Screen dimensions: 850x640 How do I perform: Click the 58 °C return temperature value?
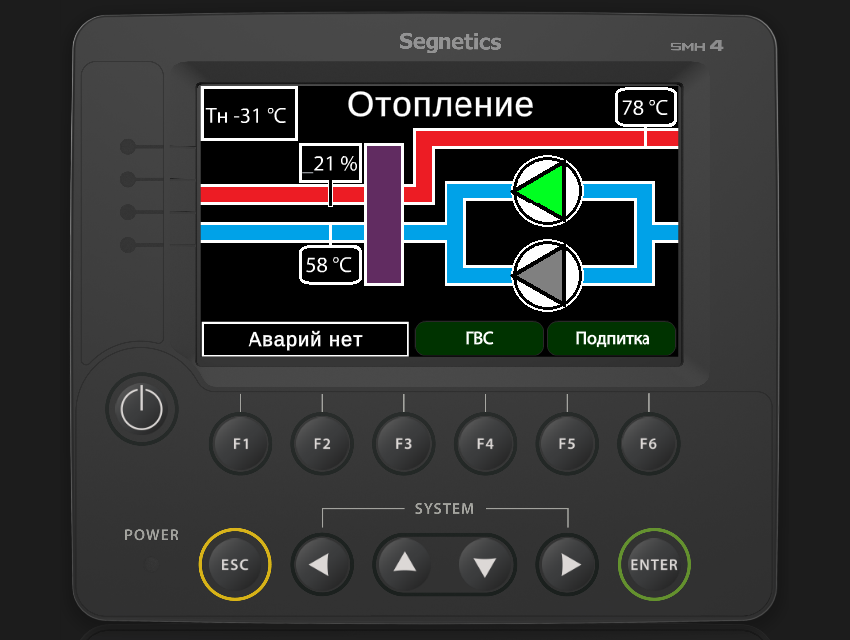pyautogui.click(x=330, y=265)
